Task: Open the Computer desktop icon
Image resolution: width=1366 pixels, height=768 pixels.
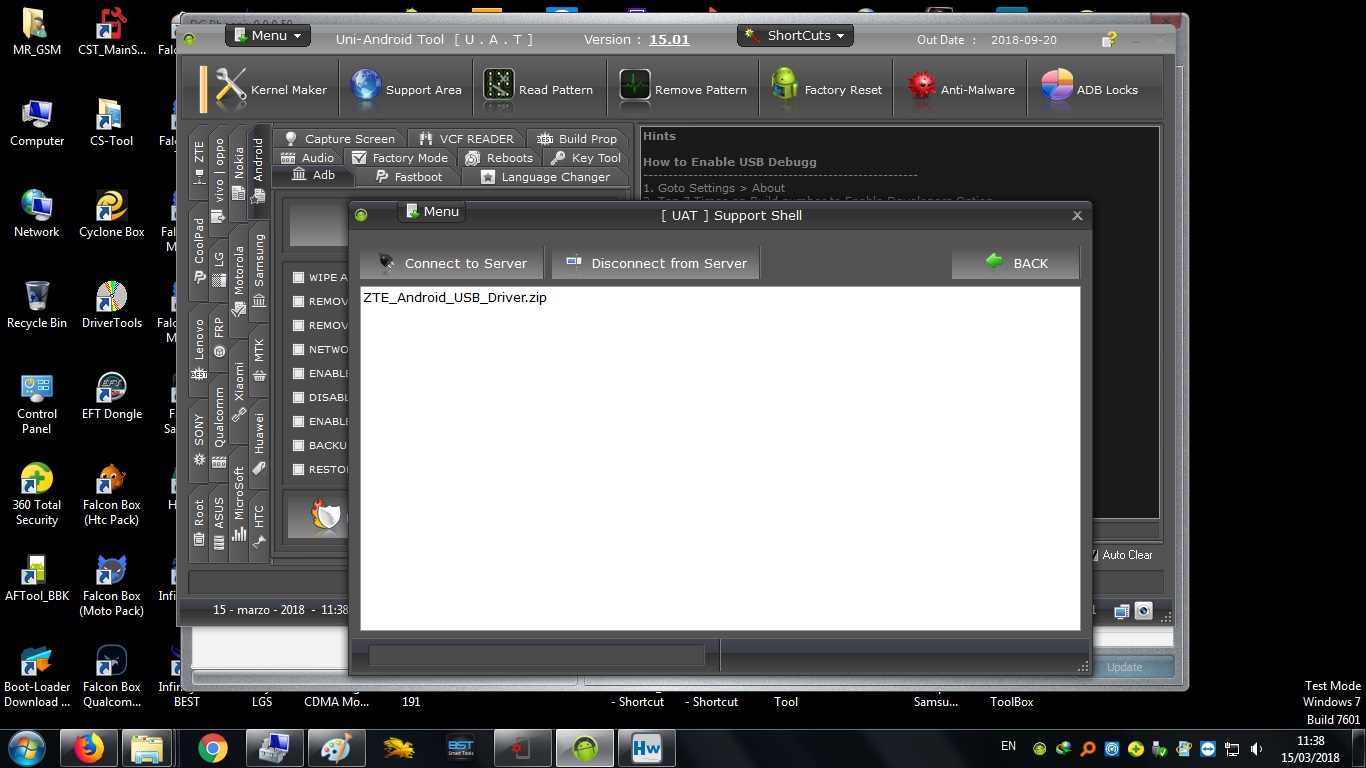Action: pyautogui.click(x=37, y=123)
